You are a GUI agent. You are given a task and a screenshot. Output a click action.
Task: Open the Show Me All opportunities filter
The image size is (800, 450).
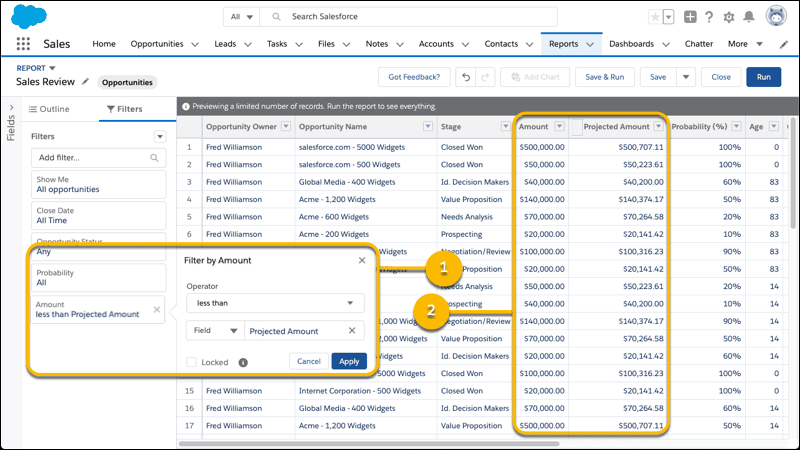(98, 185)
